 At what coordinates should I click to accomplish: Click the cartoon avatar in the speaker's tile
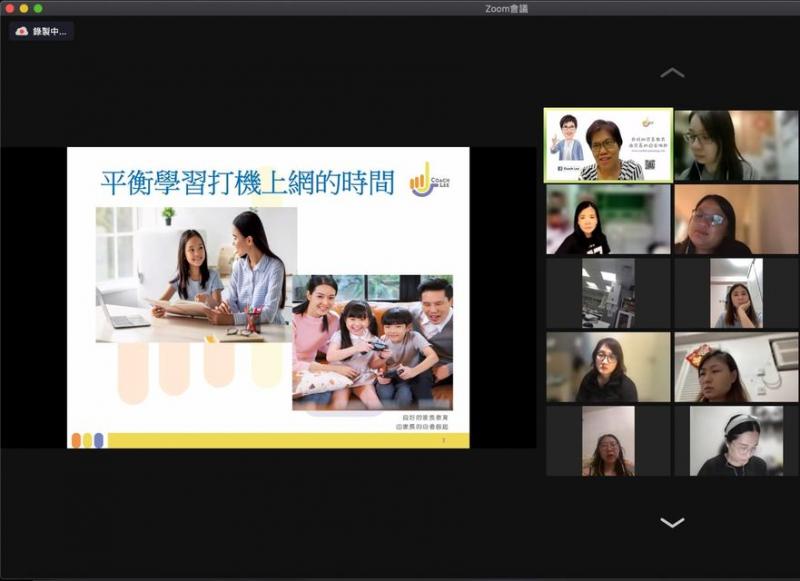[x=567, y=138]
